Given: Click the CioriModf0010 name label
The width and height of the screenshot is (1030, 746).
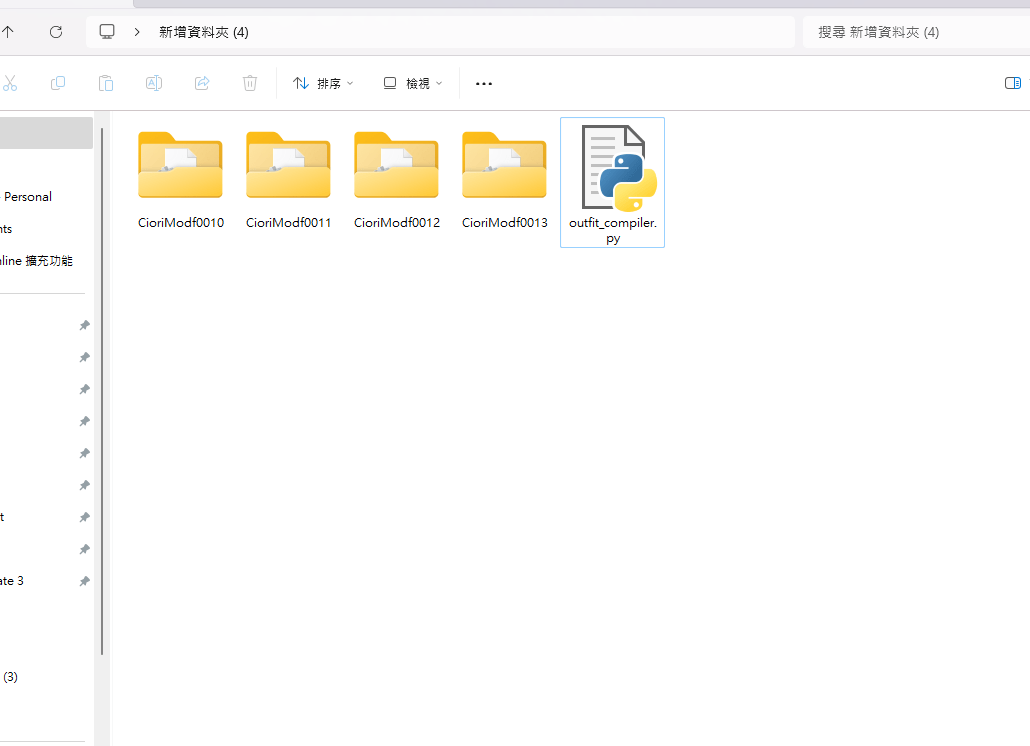Looking at the screenshot, I should (x=181, y=223).
